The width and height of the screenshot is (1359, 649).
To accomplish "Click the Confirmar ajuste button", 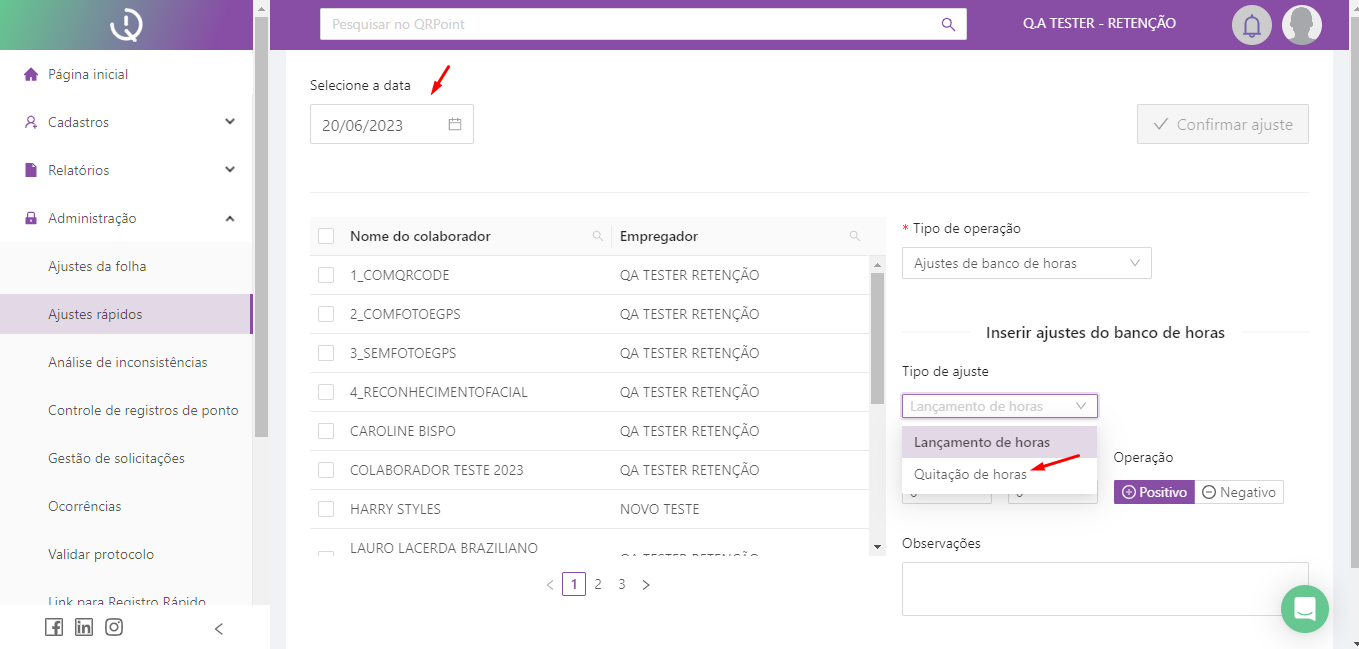I will click(x=1222, y=125).
